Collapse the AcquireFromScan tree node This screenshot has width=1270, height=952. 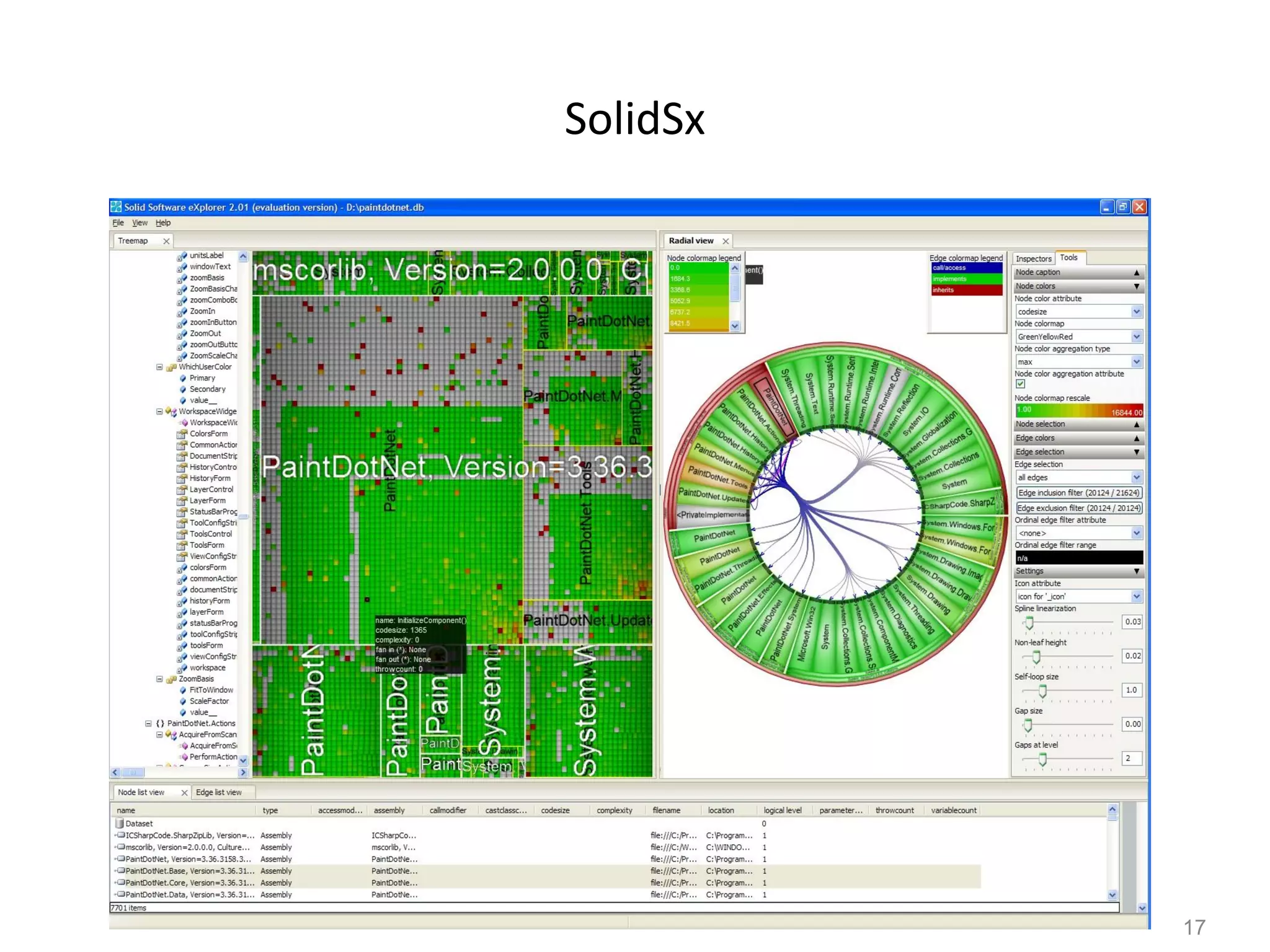(x=159, y=735)
